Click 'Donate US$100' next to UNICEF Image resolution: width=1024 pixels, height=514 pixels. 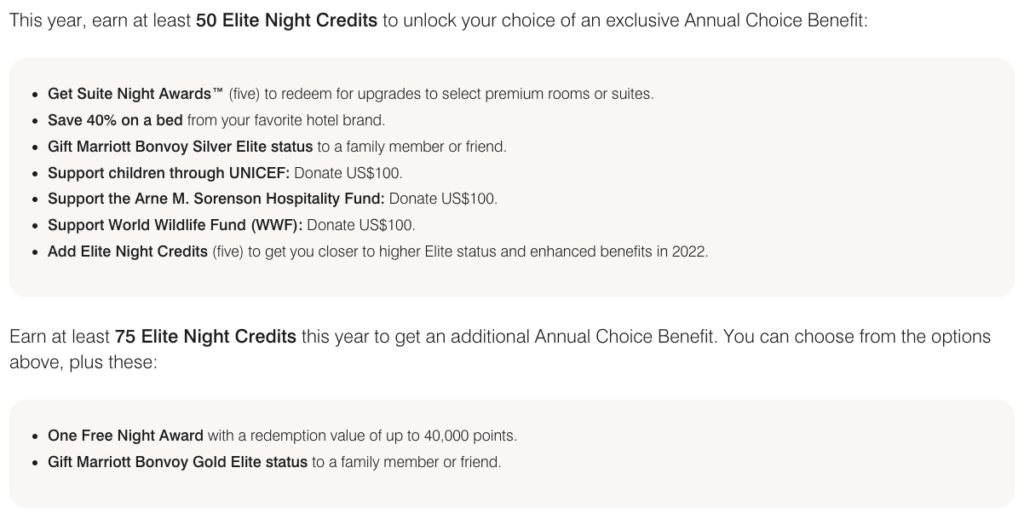[348, 173]
